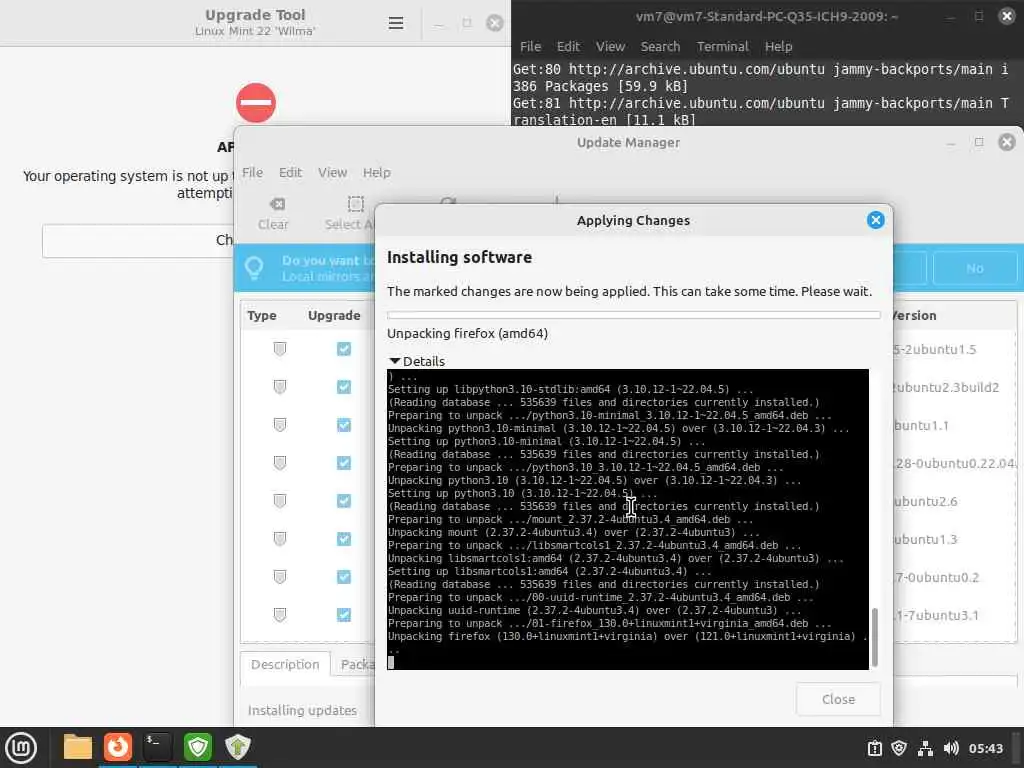Uncheck the sixth update's Upgrade checkbox
Screen dimensions: 1024x768
[x=344, y=539]
